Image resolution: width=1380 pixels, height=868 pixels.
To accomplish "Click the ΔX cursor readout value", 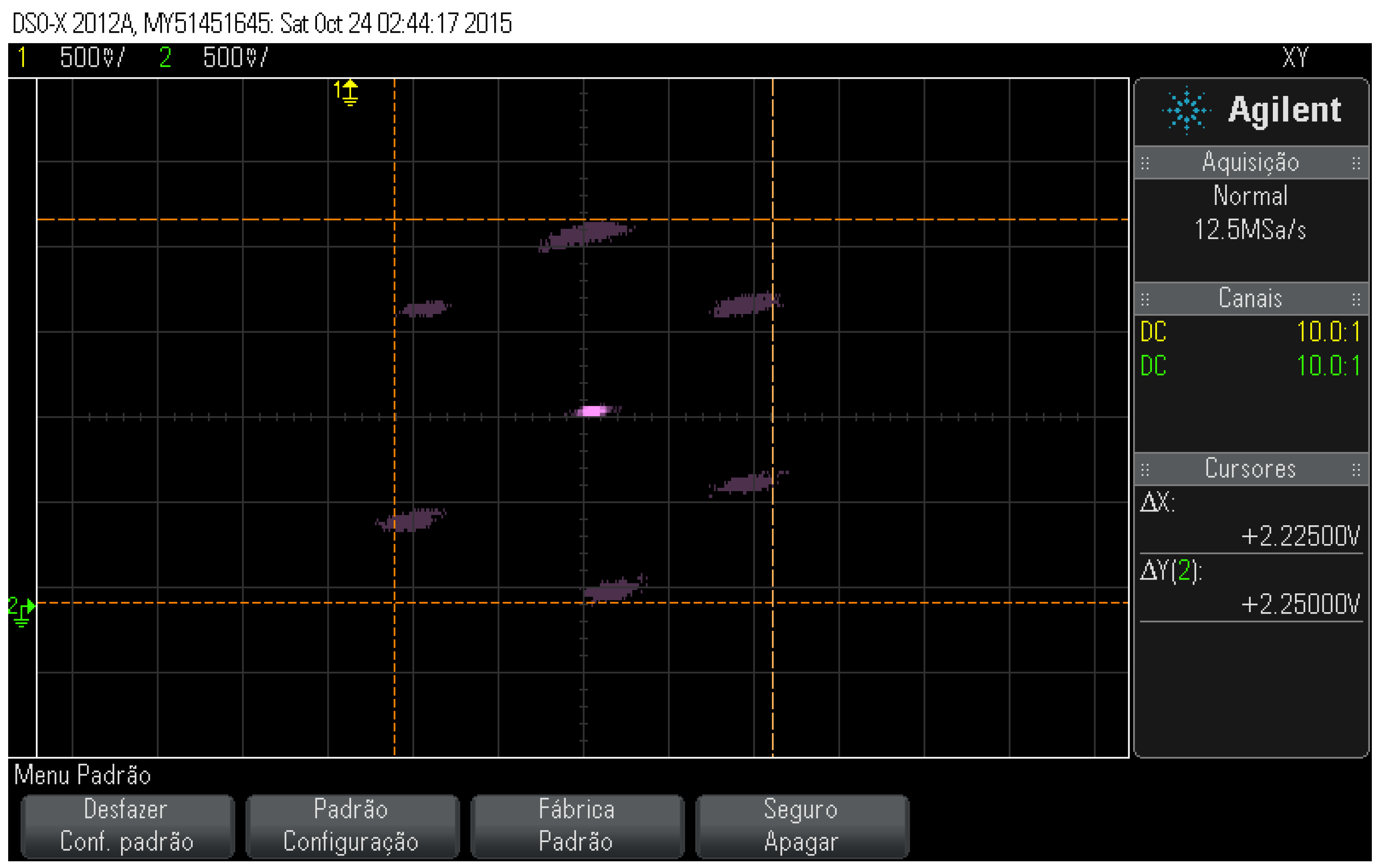I will [x=1299, y=536].
